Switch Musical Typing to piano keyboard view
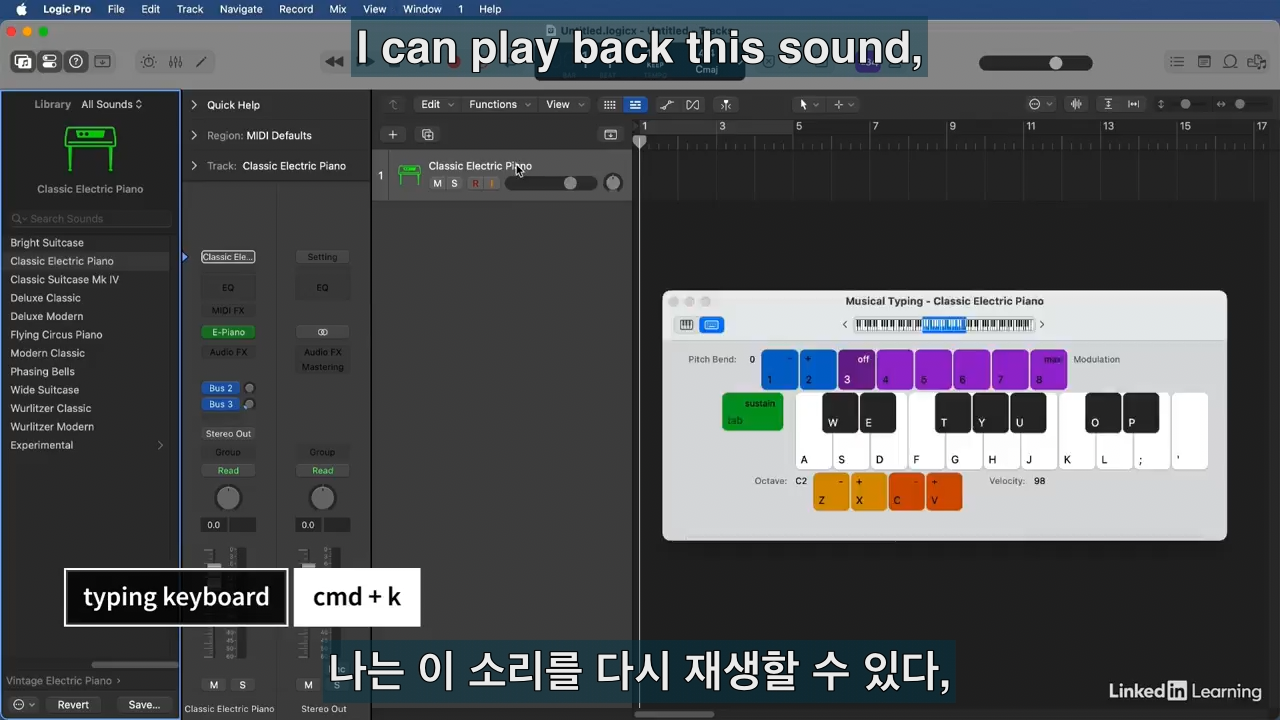 [686, 325]
